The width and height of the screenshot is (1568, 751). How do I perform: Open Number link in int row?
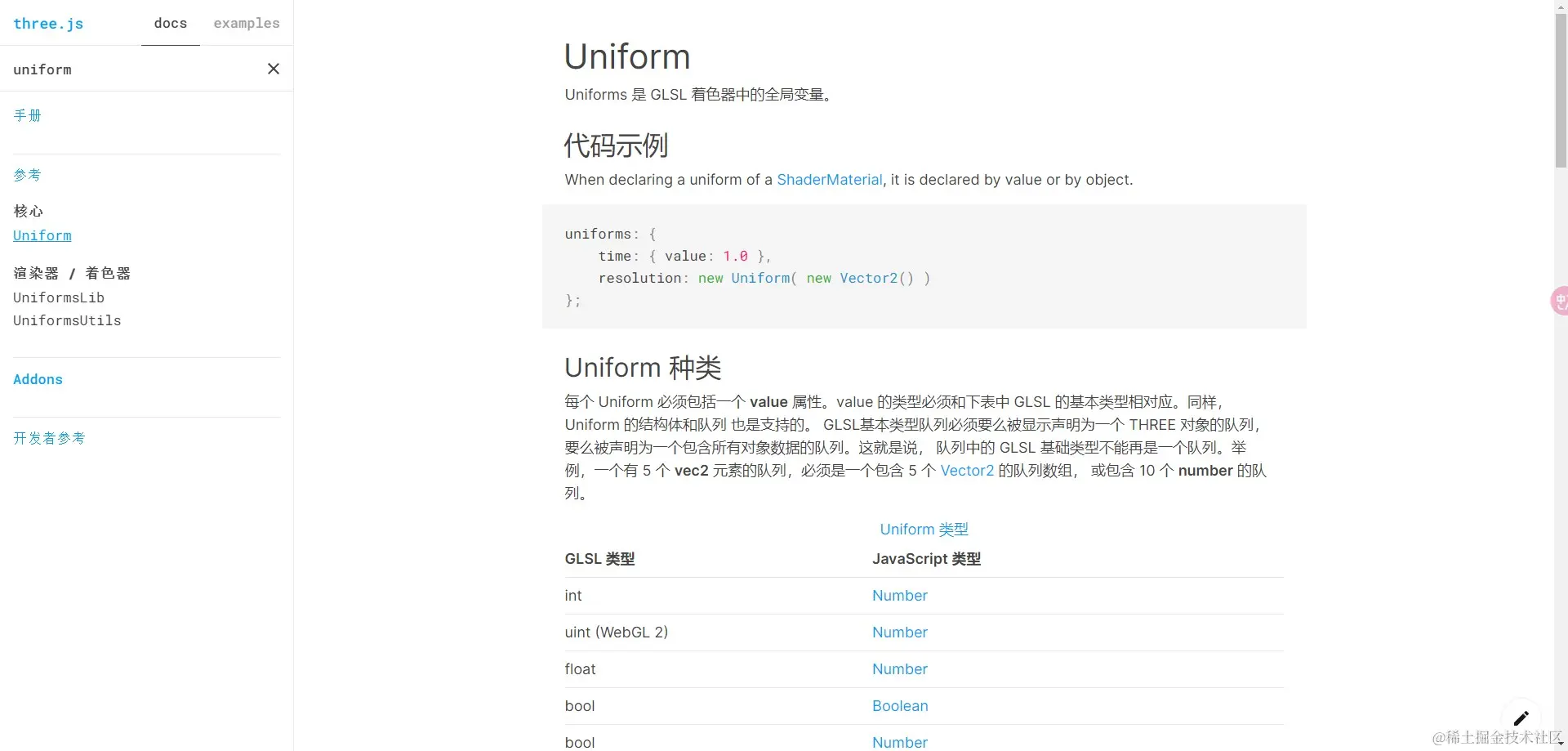[x=899, y=596]
